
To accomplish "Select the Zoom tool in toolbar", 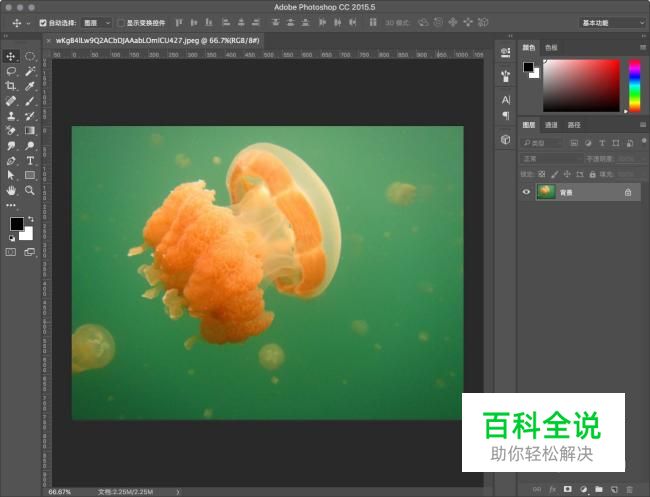I will click(x=30, y=189).
